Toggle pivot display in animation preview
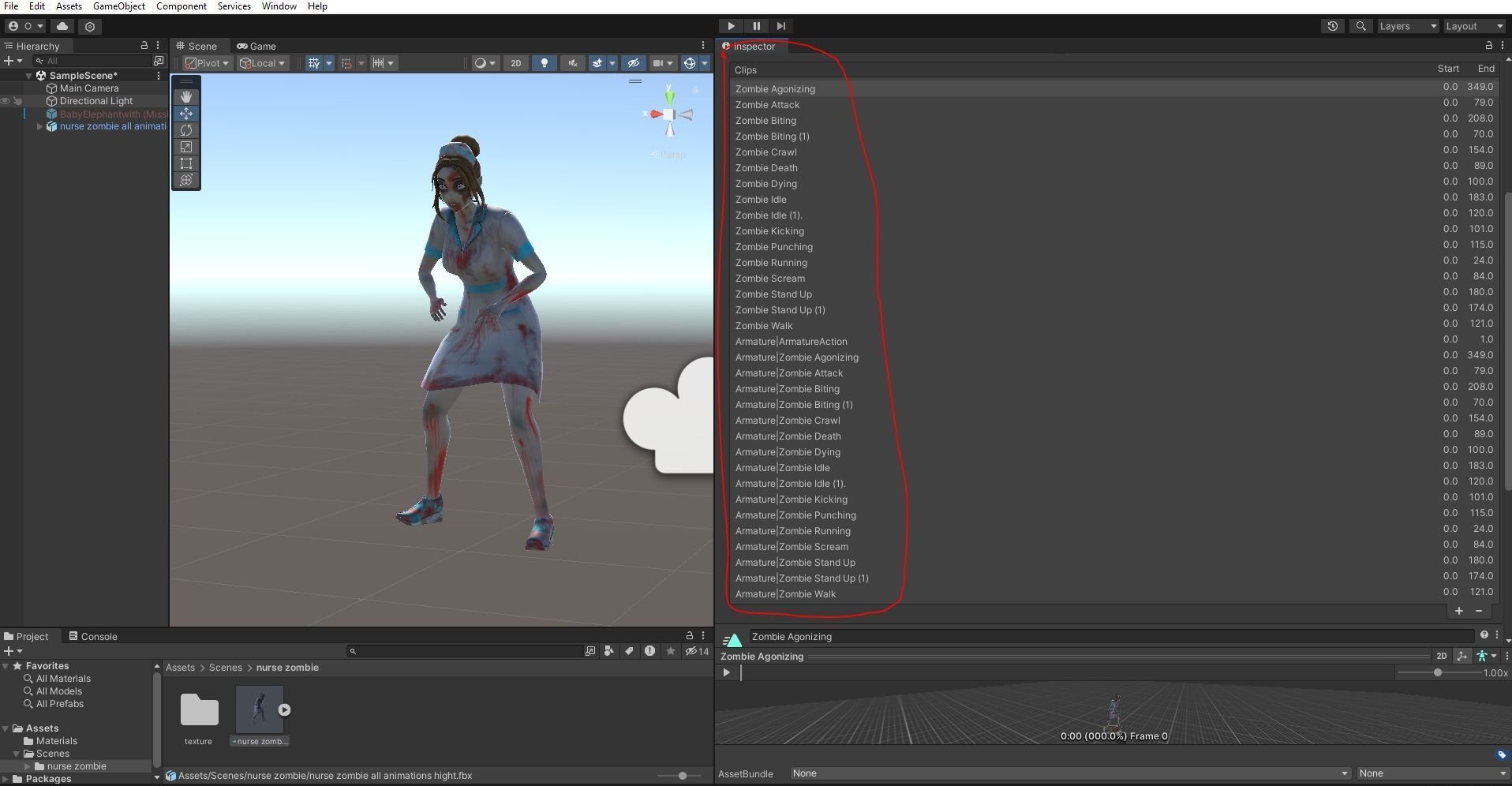This screenshot has width=1512, height=786. [x=1462, y=656]
